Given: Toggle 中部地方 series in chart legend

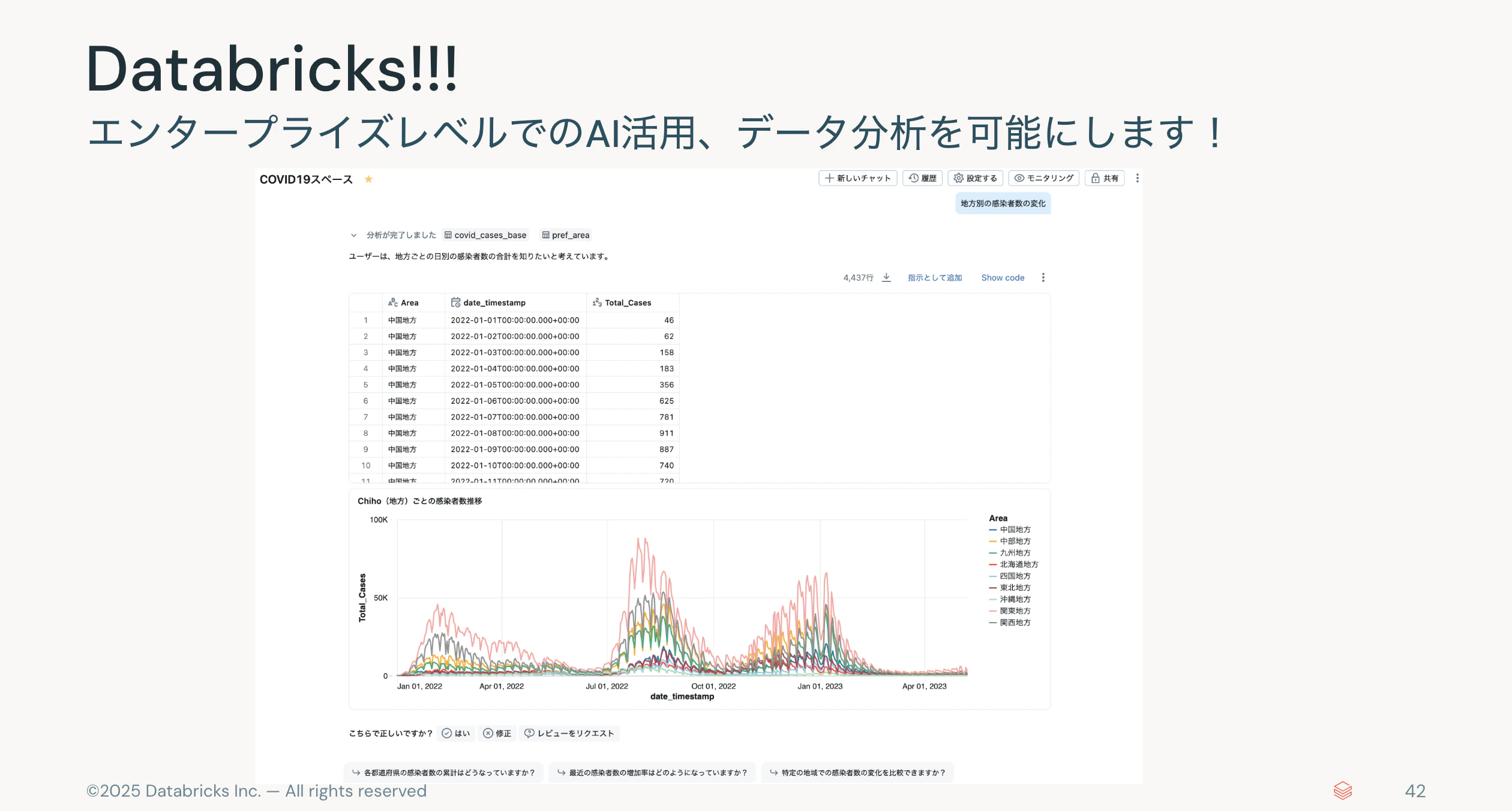Looking at the screenshot, I should 1010,541.
